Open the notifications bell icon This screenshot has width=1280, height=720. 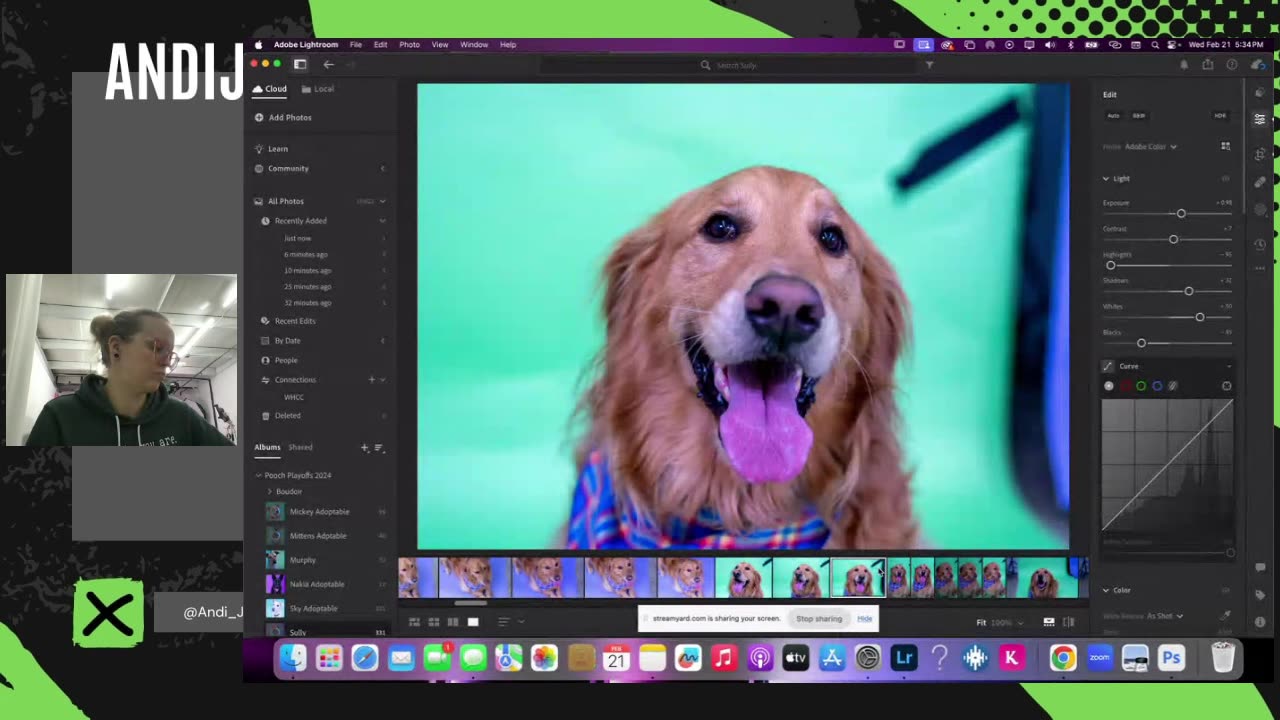1184,65
